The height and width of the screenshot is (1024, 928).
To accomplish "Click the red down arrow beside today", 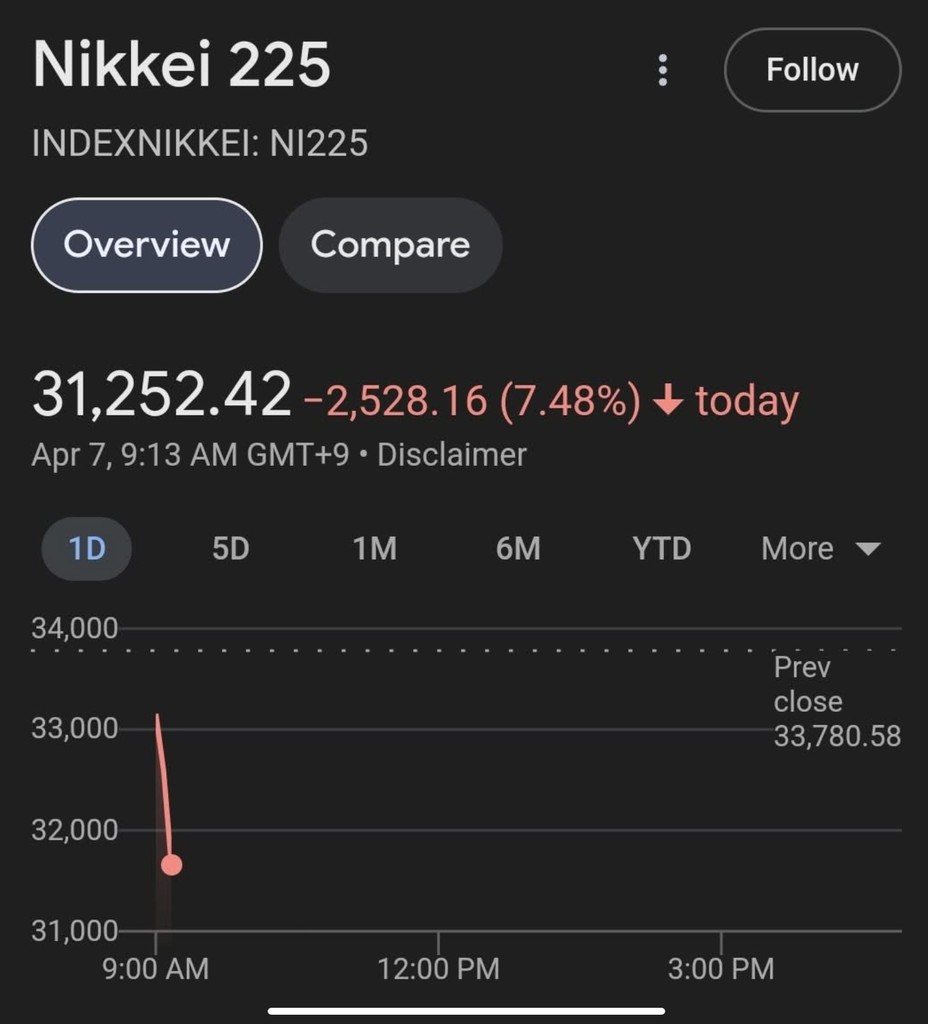I will click(667, 401).
